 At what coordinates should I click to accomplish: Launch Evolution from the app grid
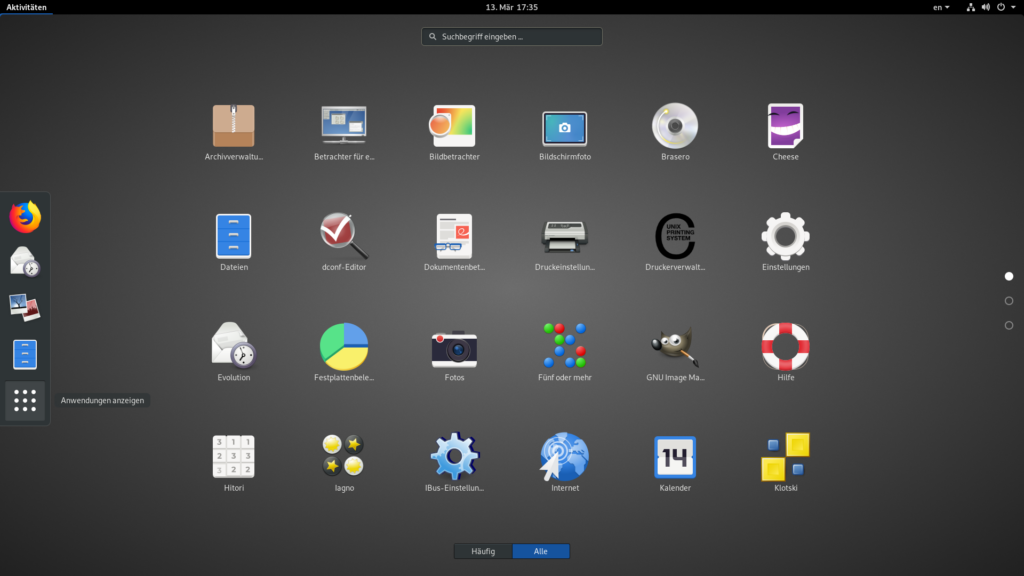[234, 353]
